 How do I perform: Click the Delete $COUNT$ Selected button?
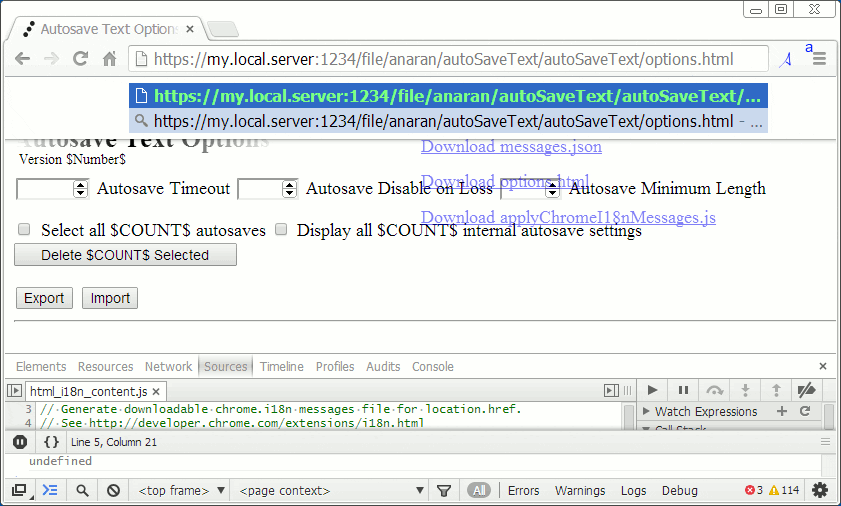tap(125, 255)
